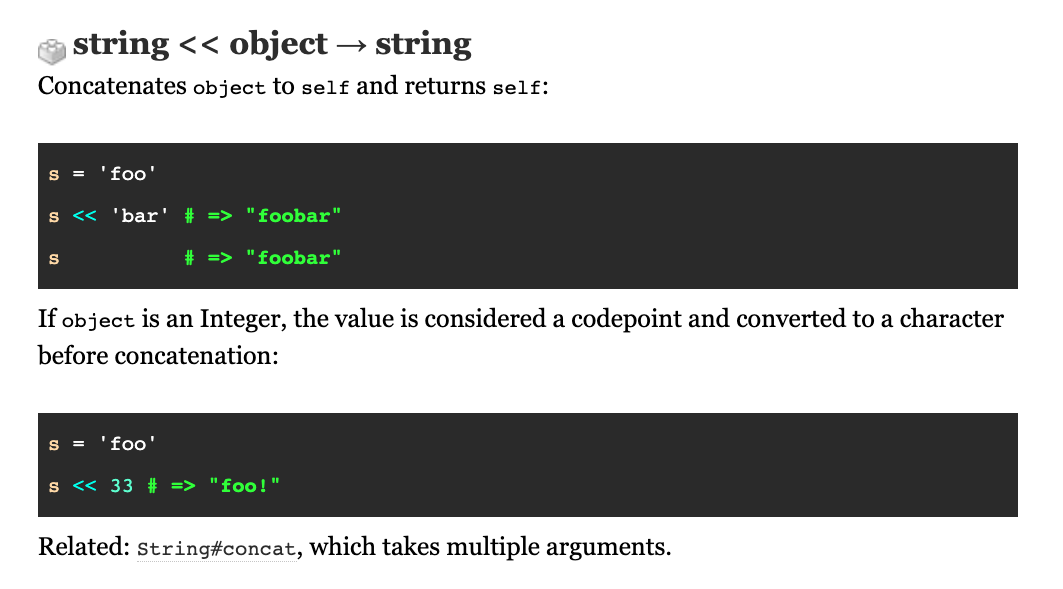The width and height of the screenshot is (1063, 589).
Task: Click the lone variable s on the third code line
Action: 54,259
